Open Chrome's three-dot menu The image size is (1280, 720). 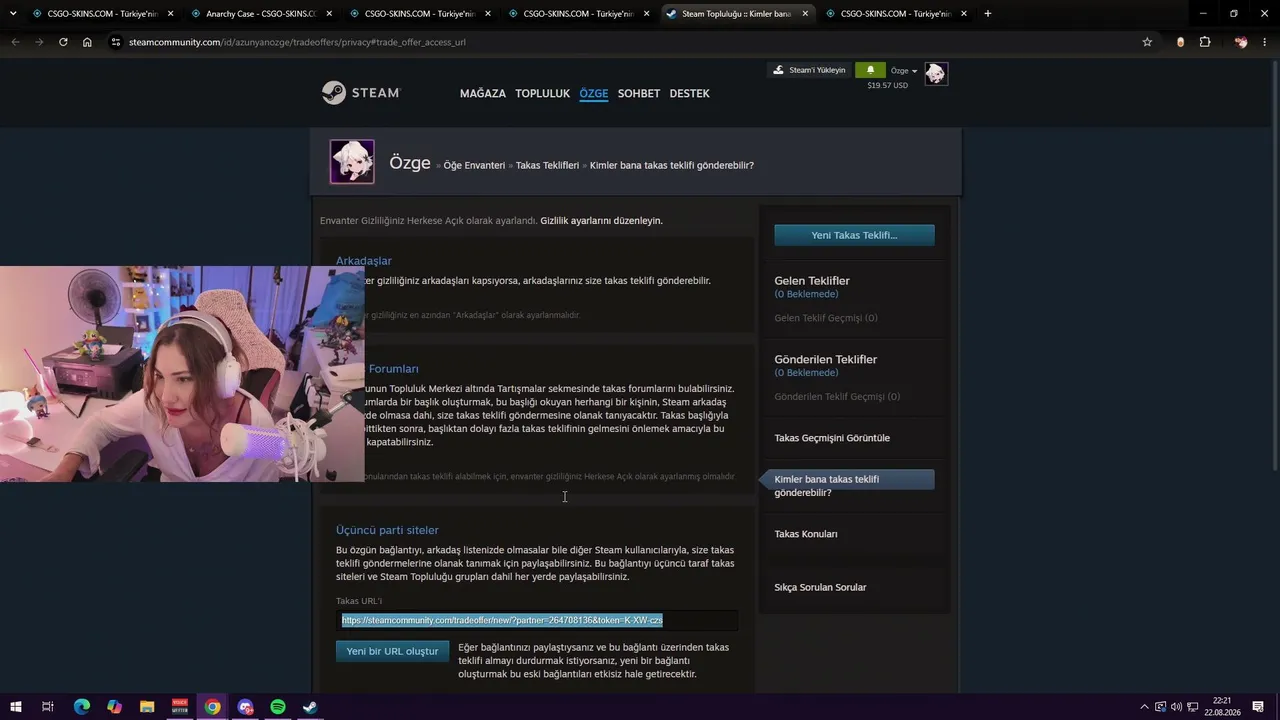click(1264, 42)
